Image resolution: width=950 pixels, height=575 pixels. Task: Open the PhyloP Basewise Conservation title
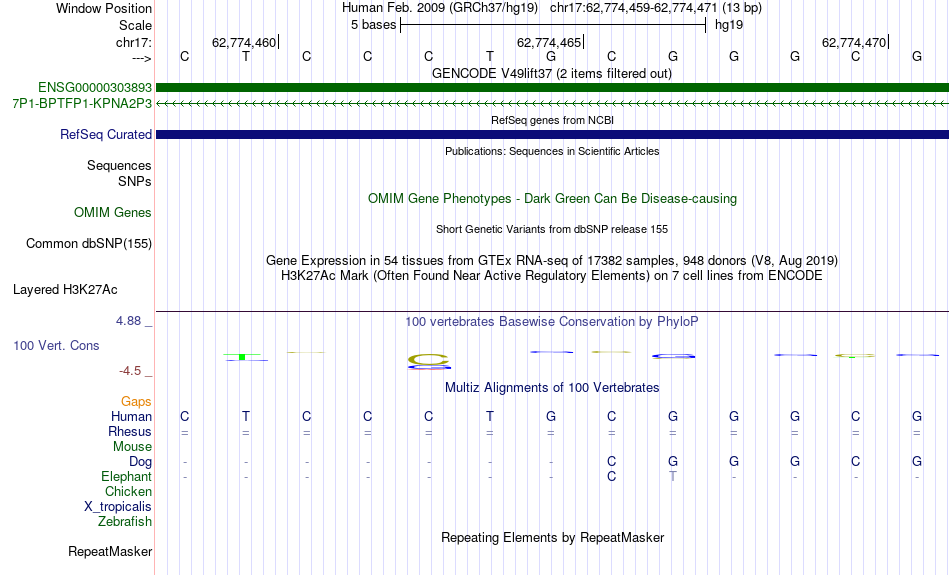(552, 322)
